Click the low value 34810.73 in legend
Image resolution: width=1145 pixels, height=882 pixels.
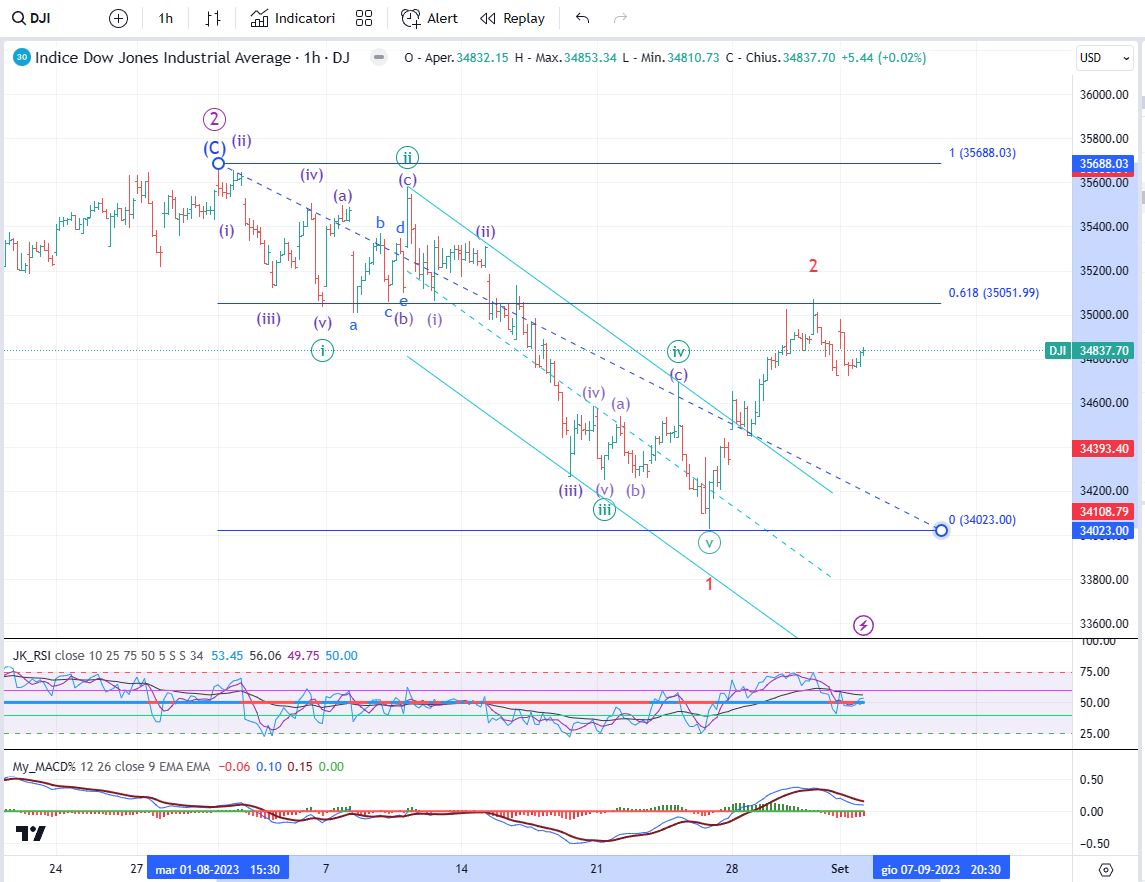click(x=693, y=58)
